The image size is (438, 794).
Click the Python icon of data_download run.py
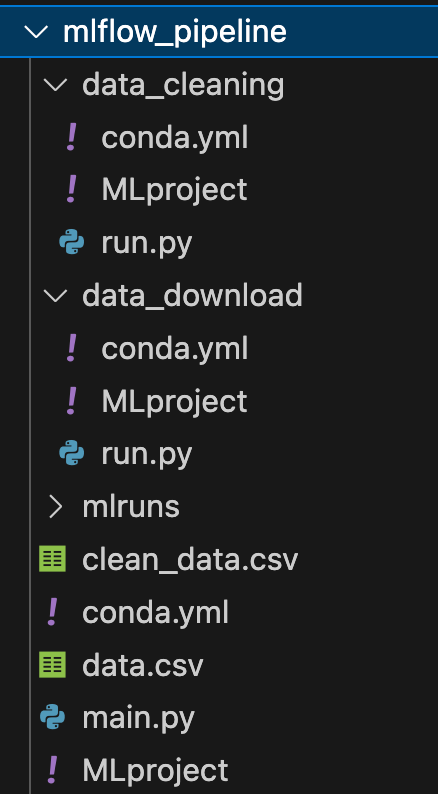[x=72, y=453]
